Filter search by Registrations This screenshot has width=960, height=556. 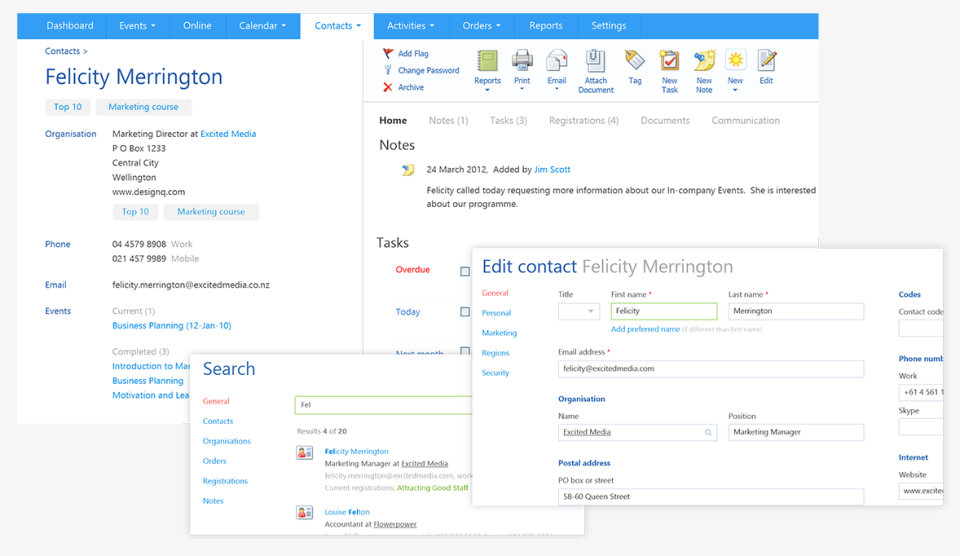225,481
